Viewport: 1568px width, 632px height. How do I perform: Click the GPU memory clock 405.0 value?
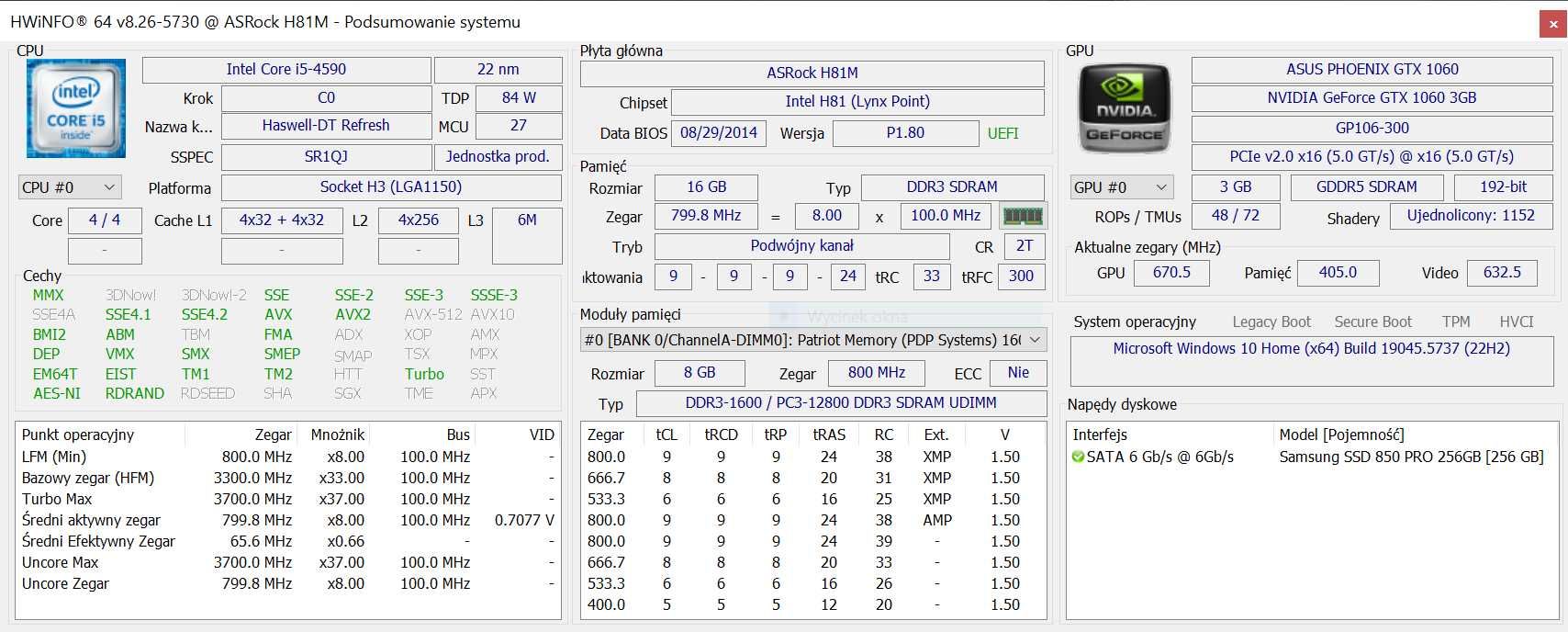(1338, 273)
